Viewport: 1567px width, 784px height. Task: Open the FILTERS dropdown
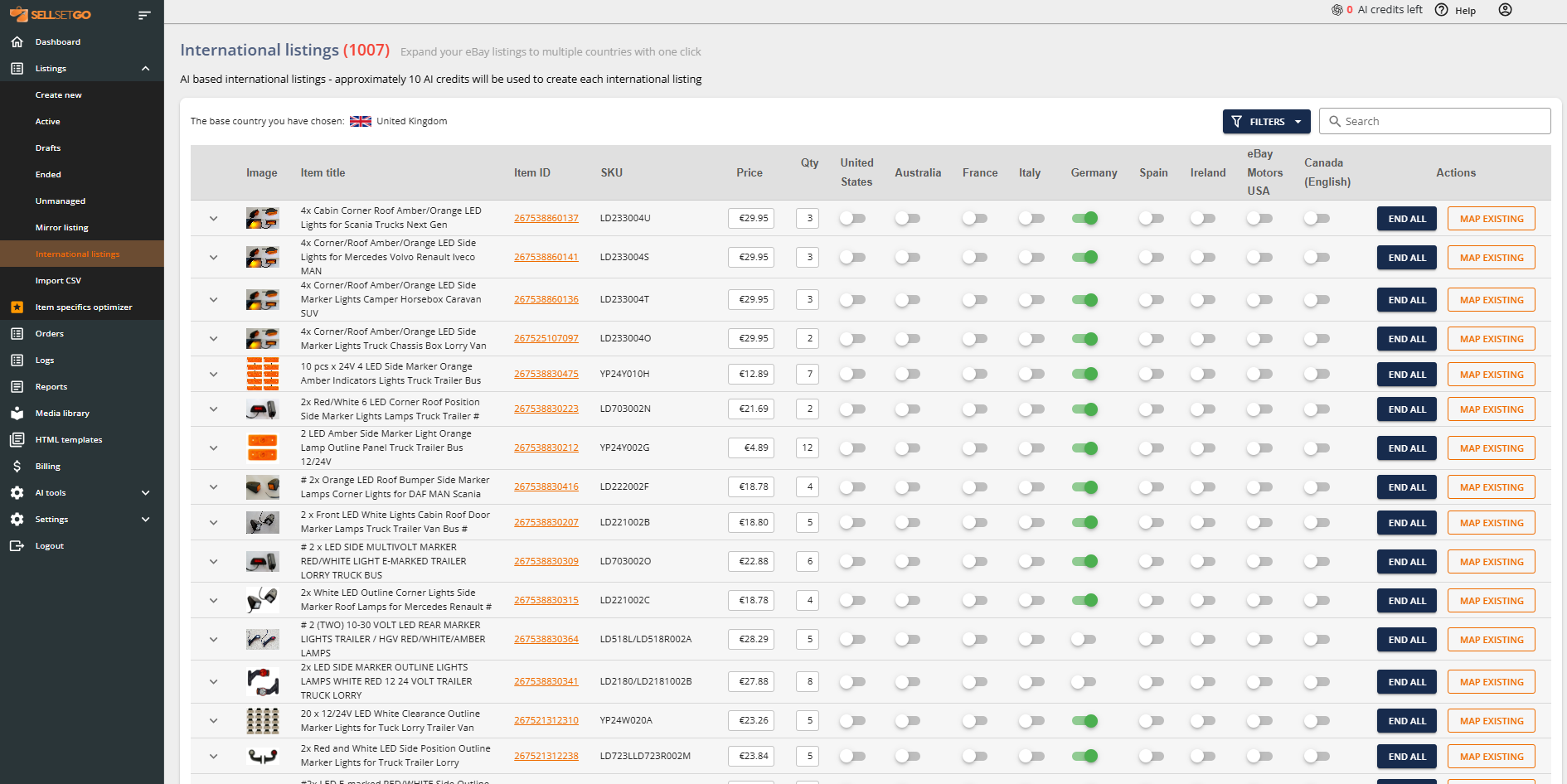[x=1266, y=122]
